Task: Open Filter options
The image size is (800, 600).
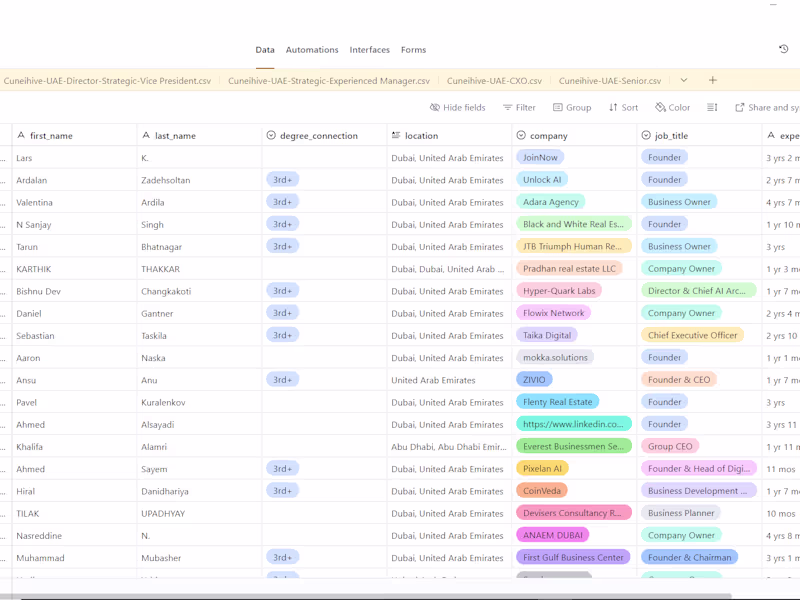Action: point(519,107)
